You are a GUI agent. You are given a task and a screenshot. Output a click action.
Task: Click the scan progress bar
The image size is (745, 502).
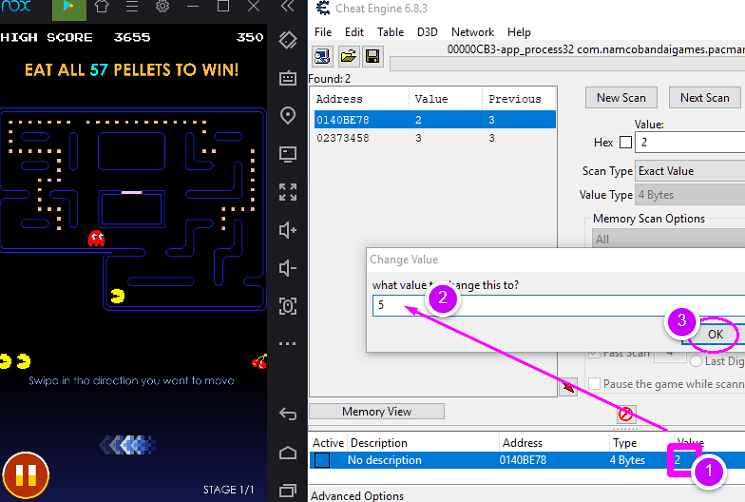click(x=567, y=64)
